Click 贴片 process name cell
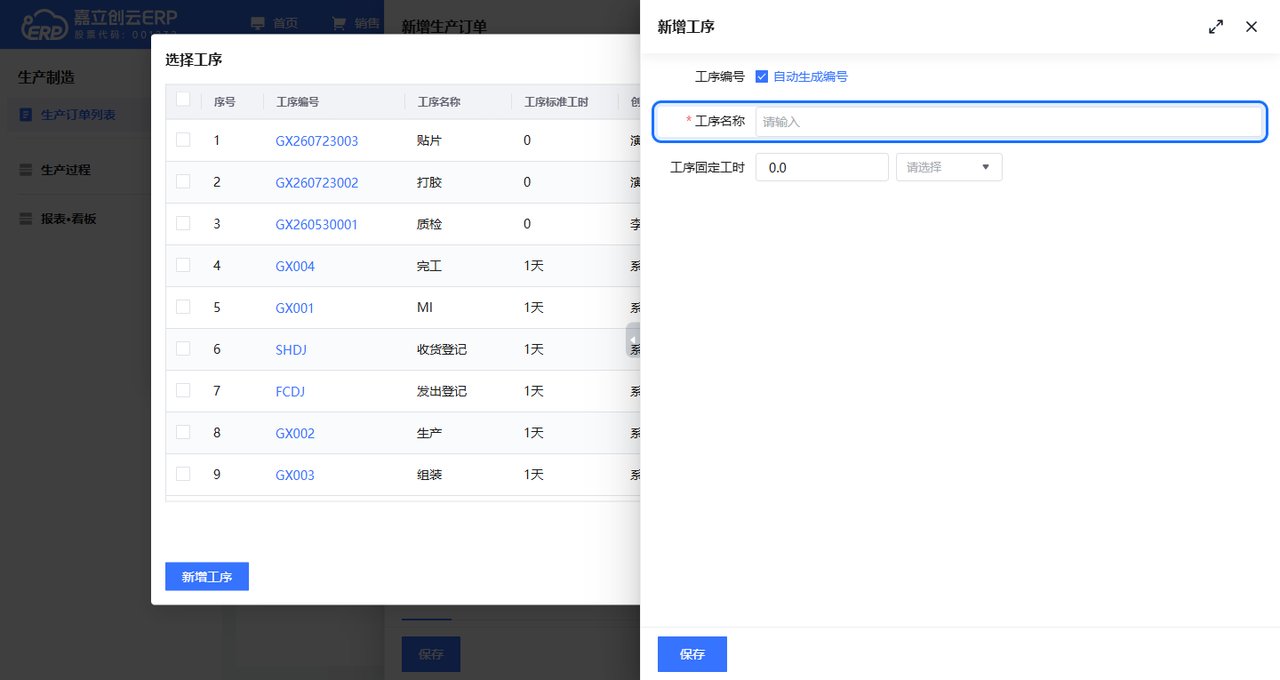Image resolution: width=1280 pixels, height=680 pixels. (429, 141)
